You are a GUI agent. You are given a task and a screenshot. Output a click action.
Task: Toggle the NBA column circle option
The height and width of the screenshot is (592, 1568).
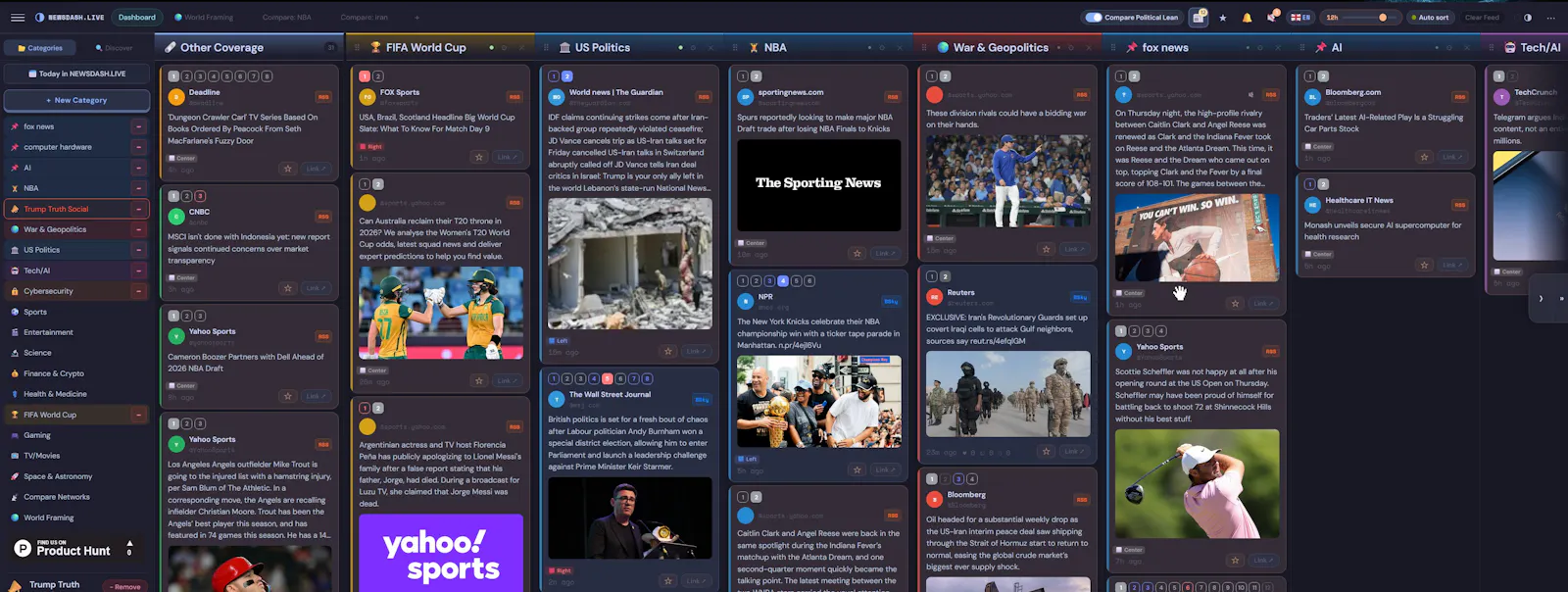point(882,47)
